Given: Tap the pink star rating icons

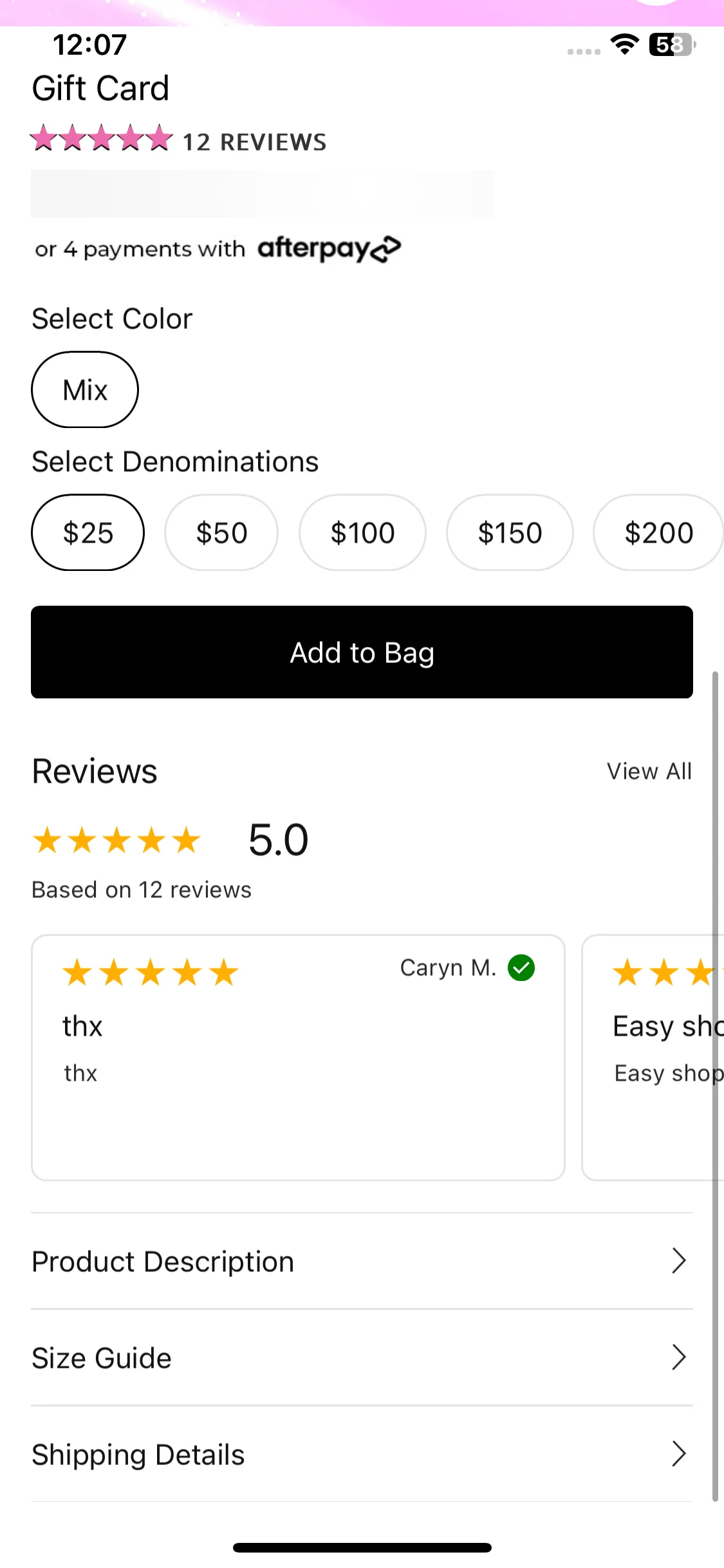Looking at the screenshot, I should click(102, 138).
